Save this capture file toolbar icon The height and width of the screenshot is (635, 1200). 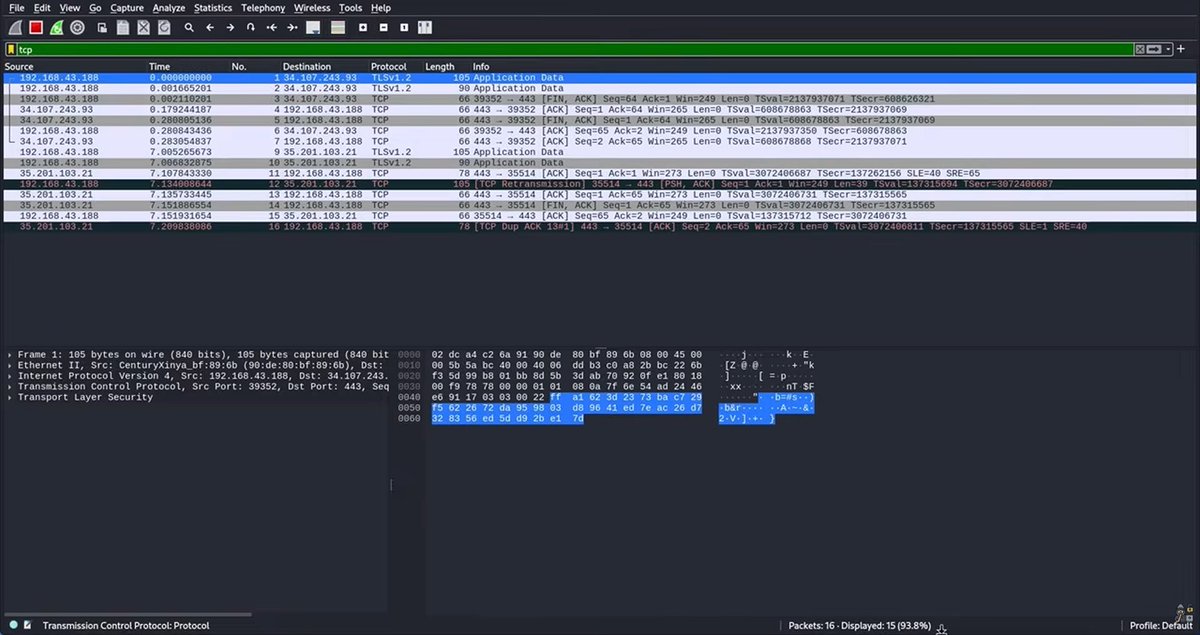click(123, 27)
